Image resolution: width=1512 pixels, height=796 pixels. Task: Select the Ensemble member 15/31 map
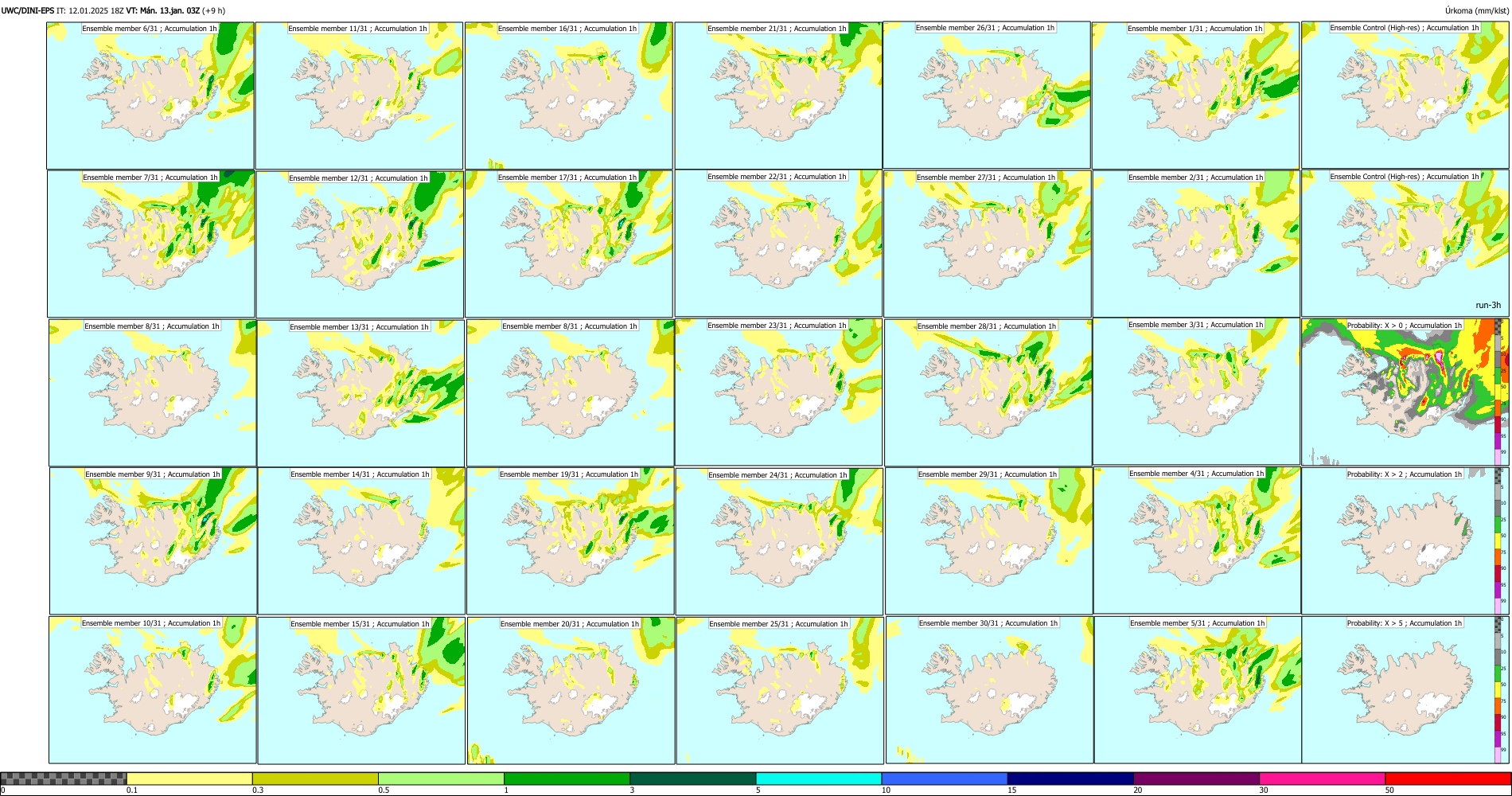[361, 691]
